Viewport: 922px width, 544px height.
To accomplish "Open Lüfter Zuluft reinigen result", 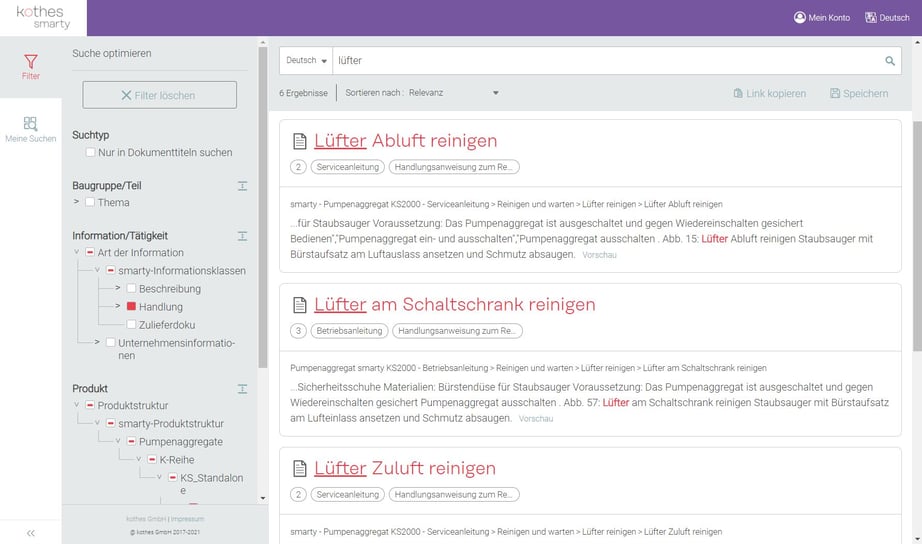I will [405, 468].
